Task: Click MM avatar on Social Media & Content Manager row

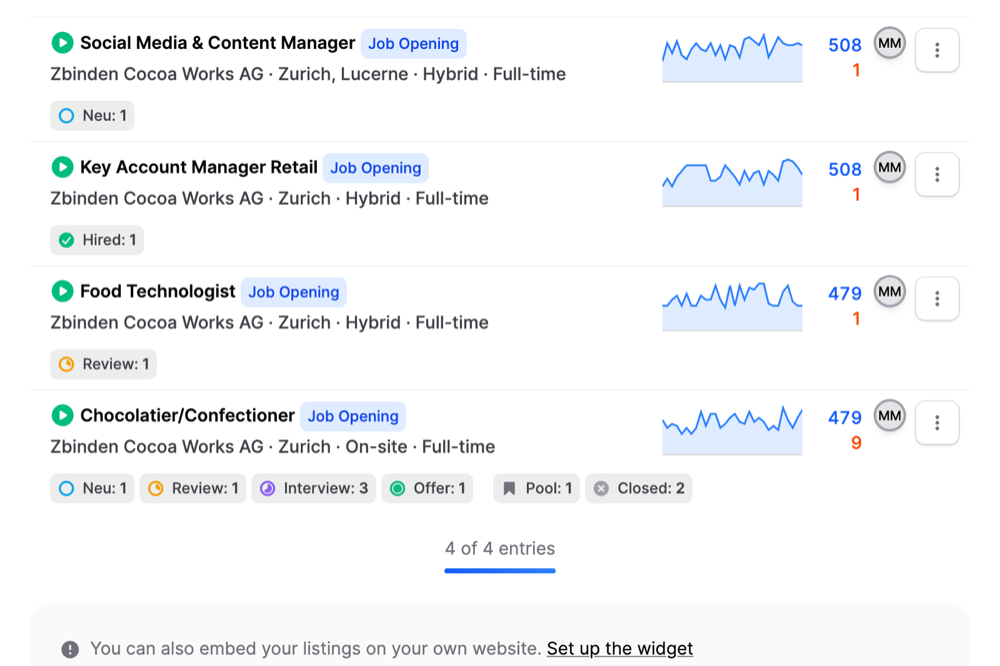Action: 889,43
